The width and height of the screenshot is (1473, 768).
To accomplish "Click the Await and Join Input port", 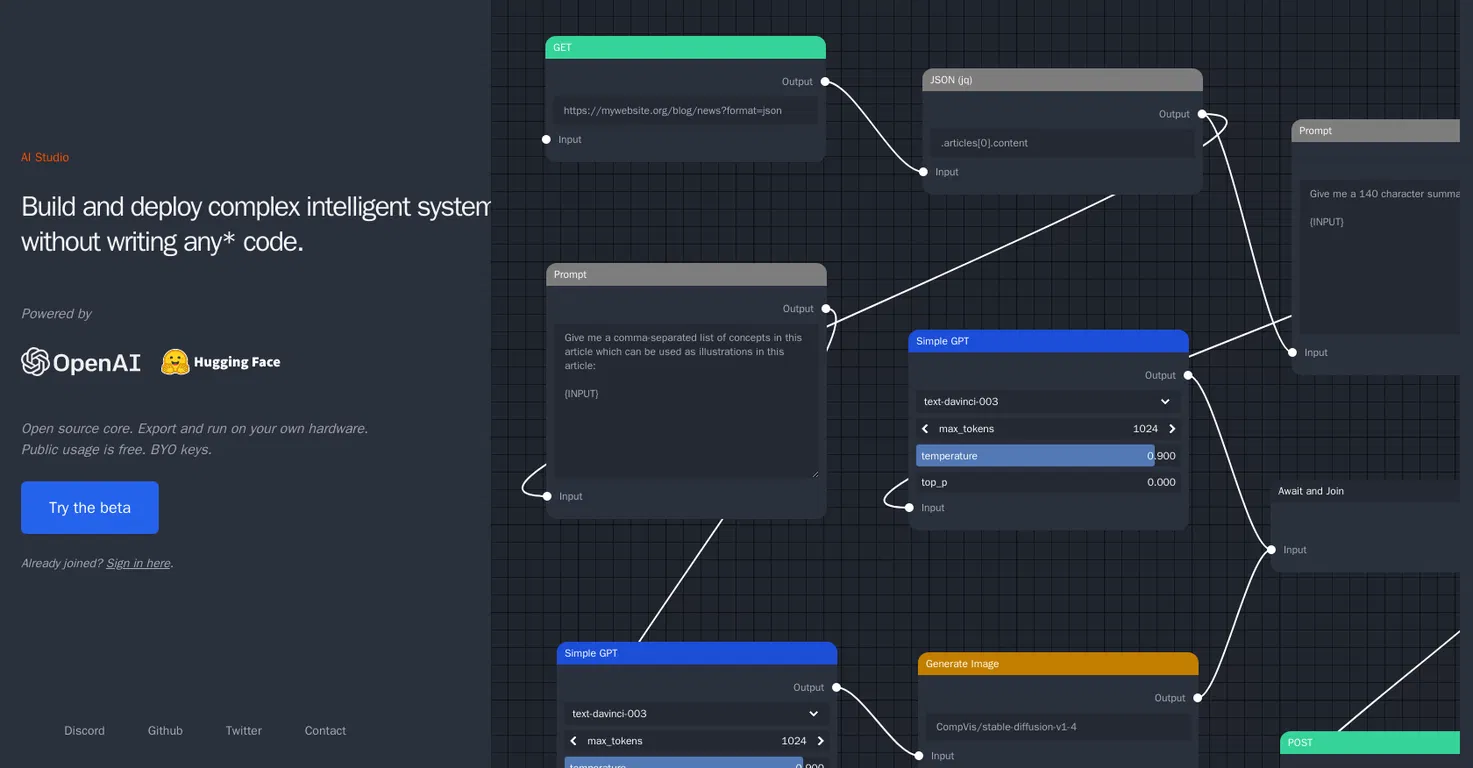I will 1272,550.
